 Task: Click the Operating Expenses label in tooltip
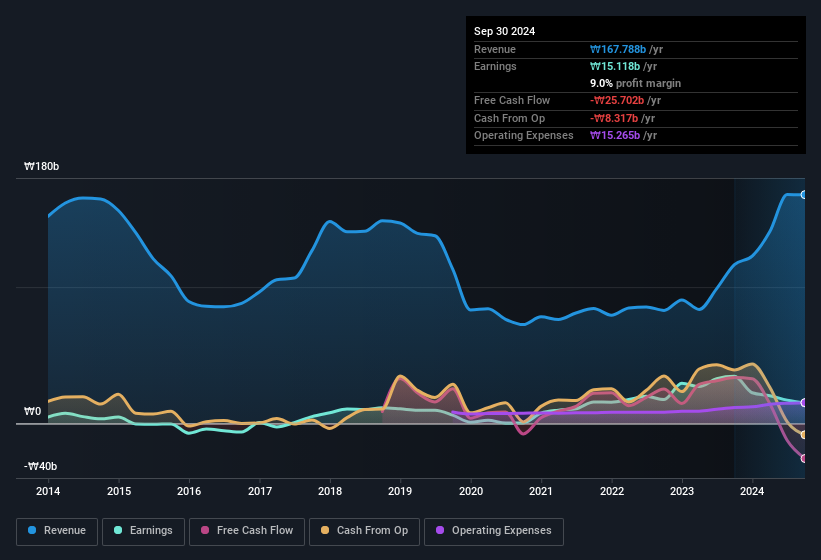click(x=524, y=136)
